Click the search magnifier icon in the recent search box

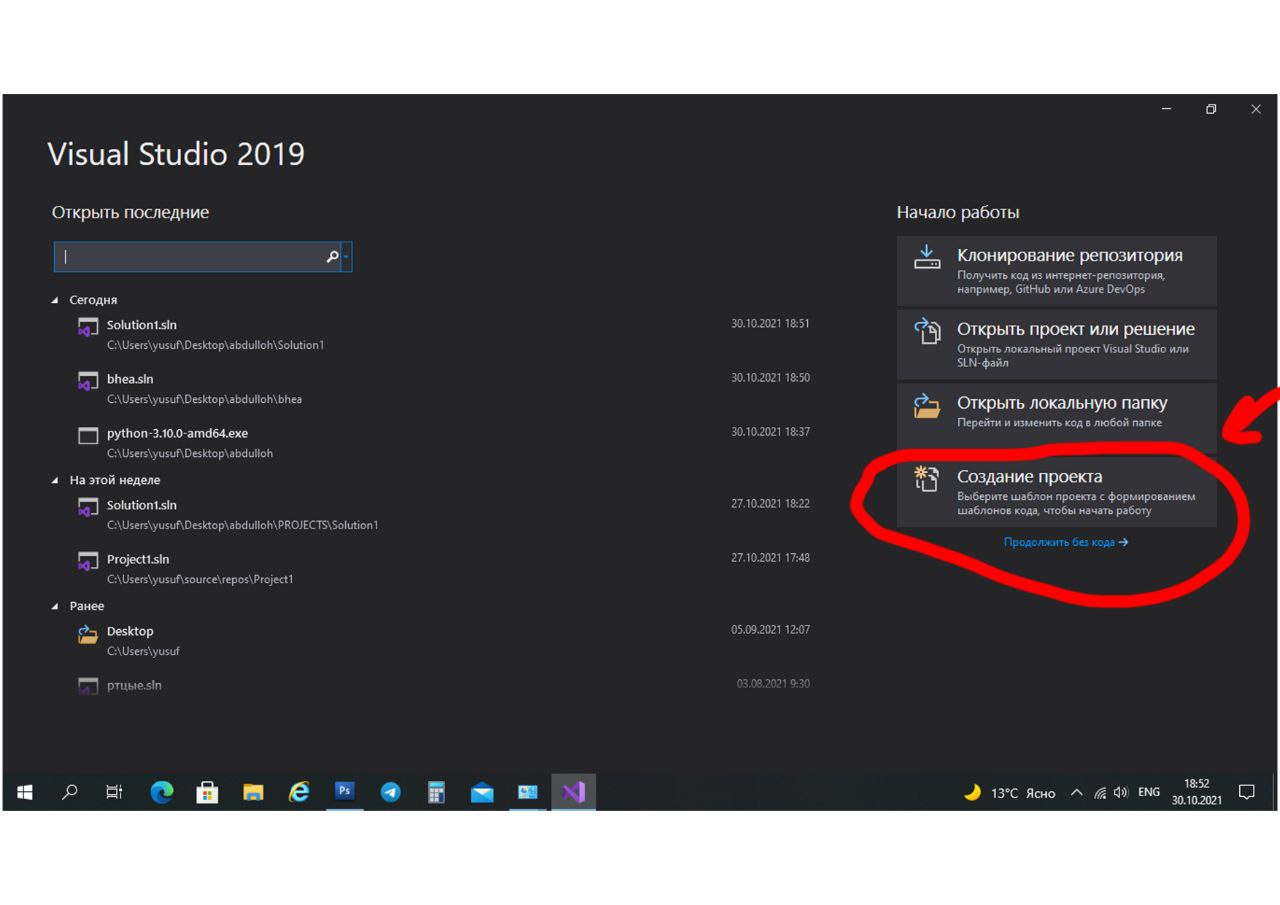pos(332,257)
